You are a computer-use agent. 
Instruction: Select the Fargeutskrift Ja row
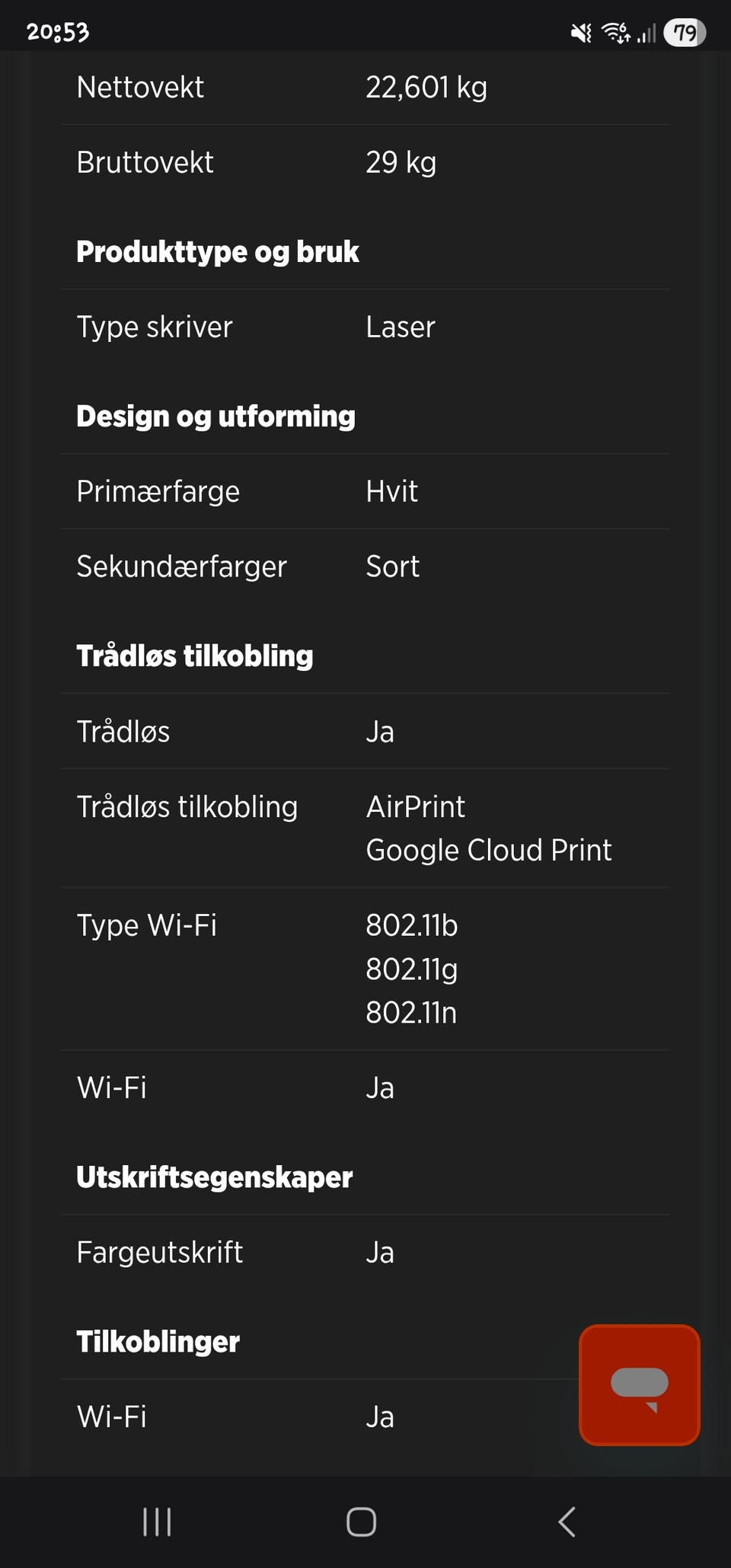click(x=365, y=1253)
